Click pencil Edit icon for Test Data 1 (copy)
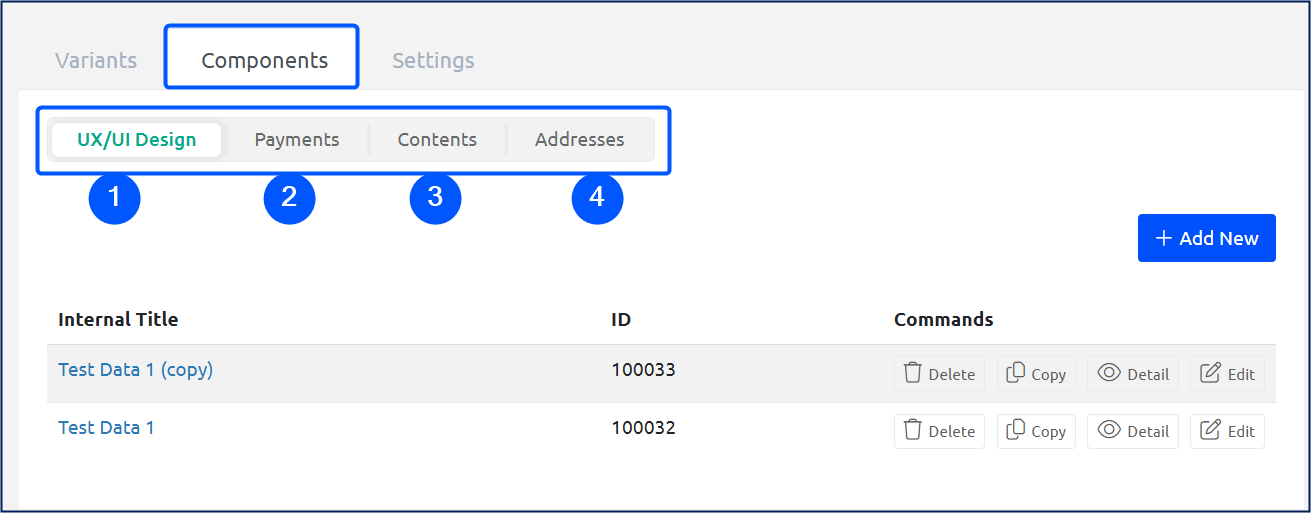The height and width of the screenshot is (513, 1311). (1210, 373)
